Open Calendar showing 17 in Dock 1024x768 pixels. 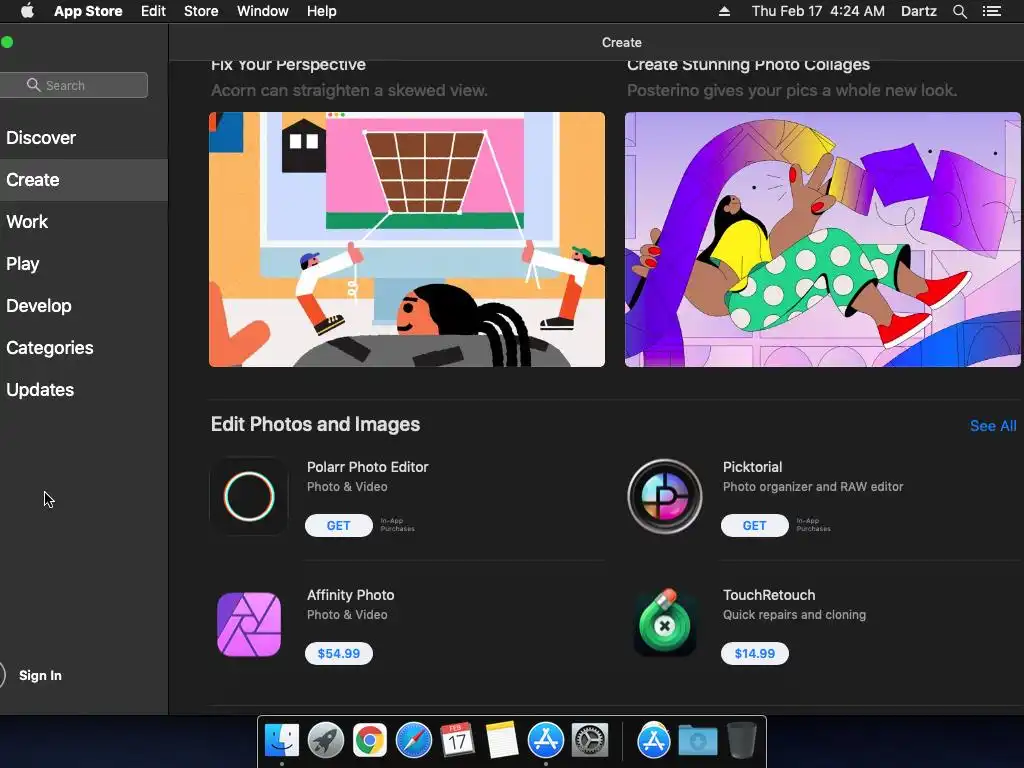(457, 741)
